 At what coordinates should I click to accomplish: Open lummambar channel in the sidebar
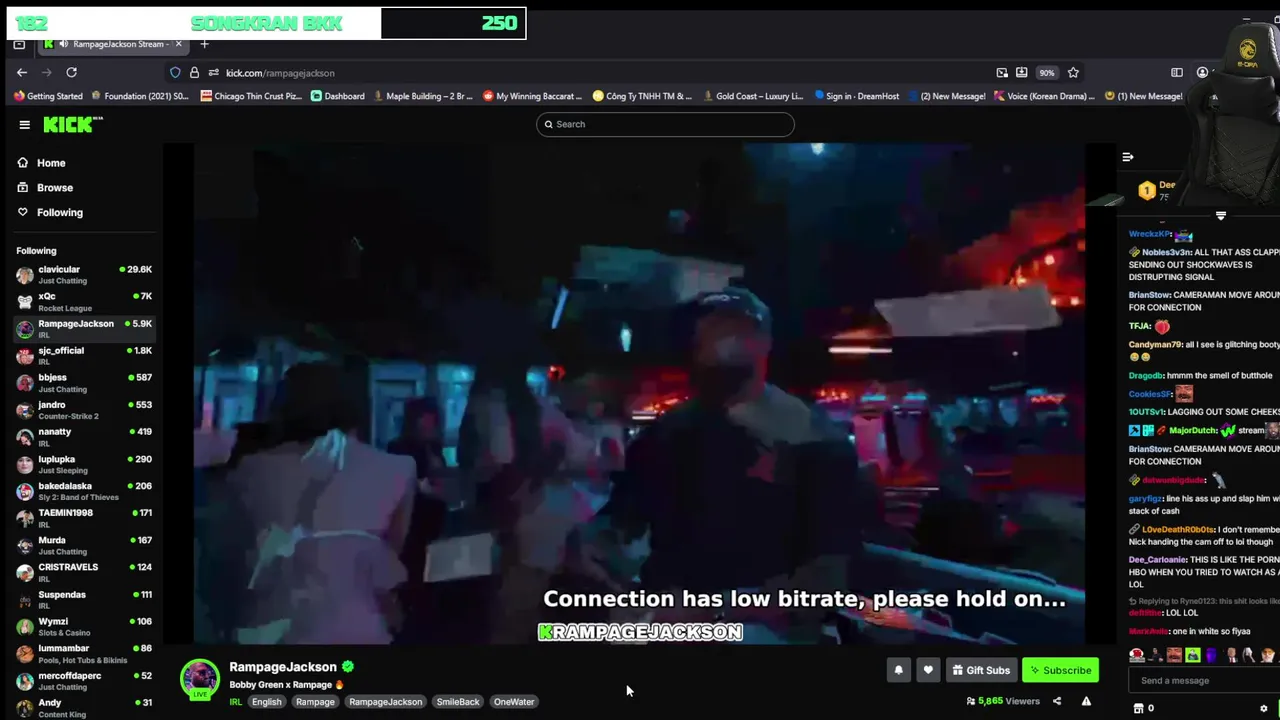pyautogui.click(x=84, y=654)
